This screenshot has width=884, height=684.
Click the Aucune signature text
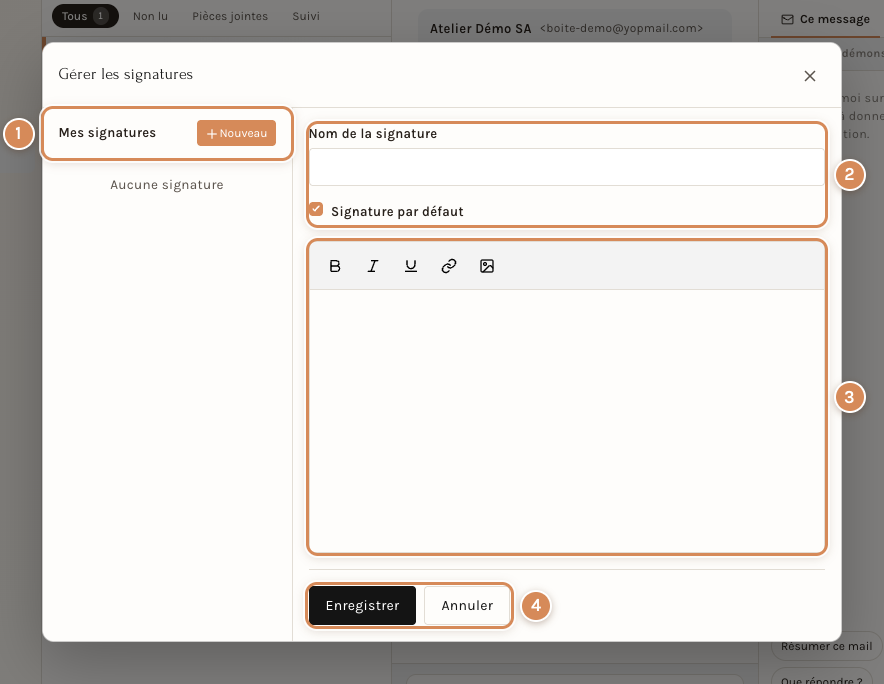tap(167, 185)
